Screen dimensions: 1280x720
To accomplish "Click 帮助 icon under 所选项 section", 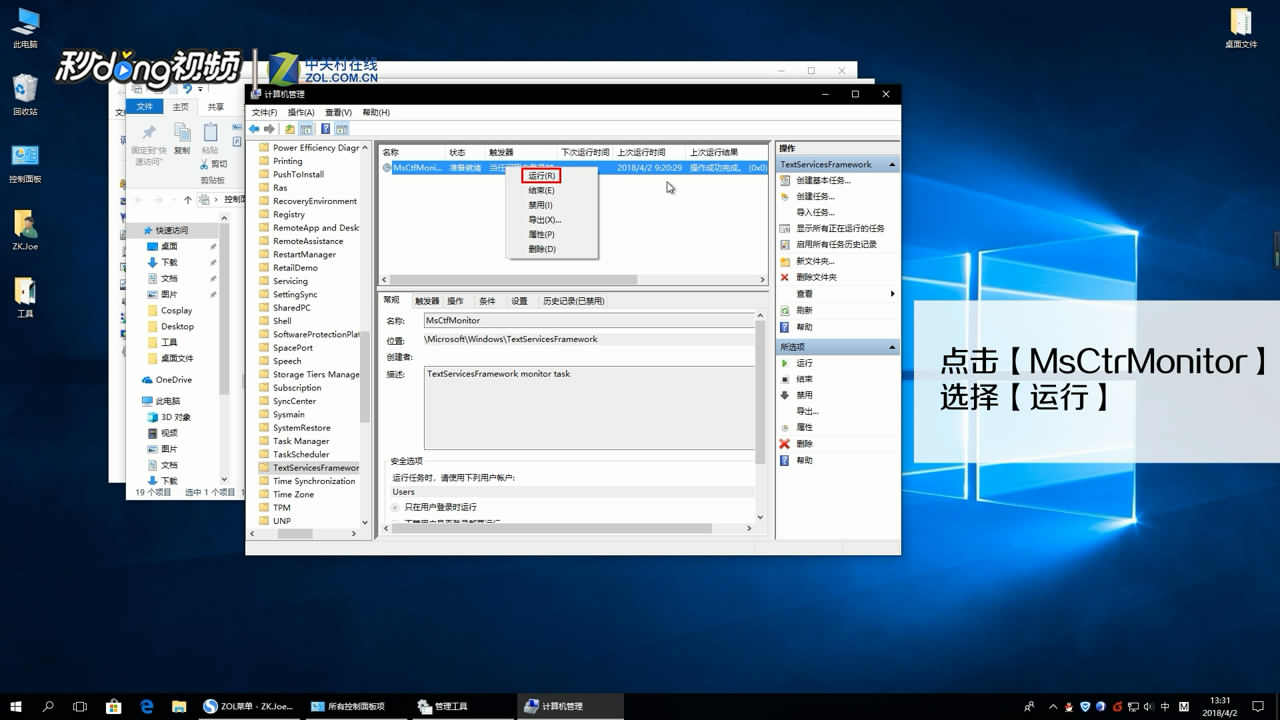I will click(x=785, y=460).
